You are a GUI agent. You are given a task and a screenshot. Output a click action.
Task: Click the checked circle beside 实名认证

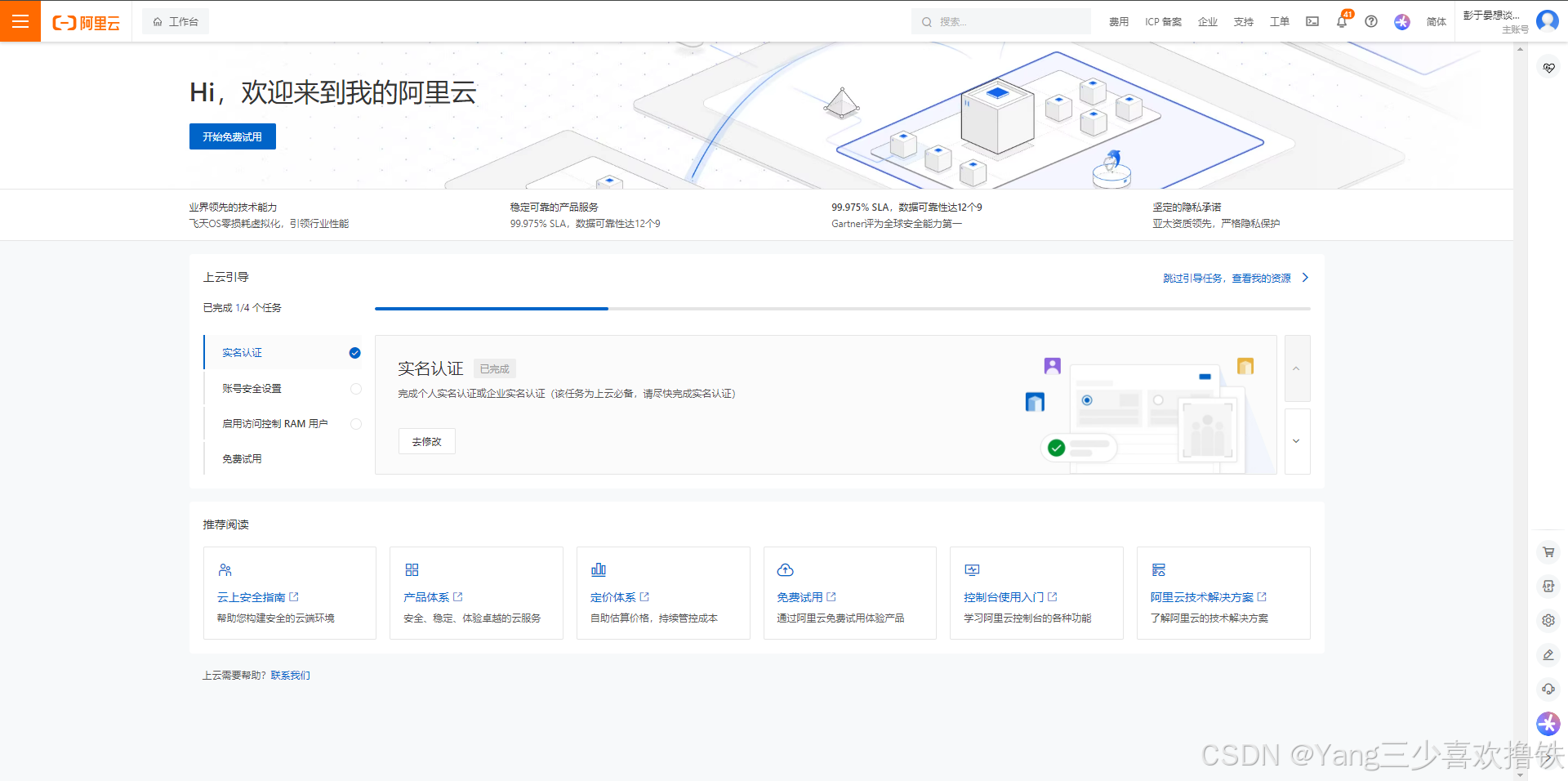[354, 353]
